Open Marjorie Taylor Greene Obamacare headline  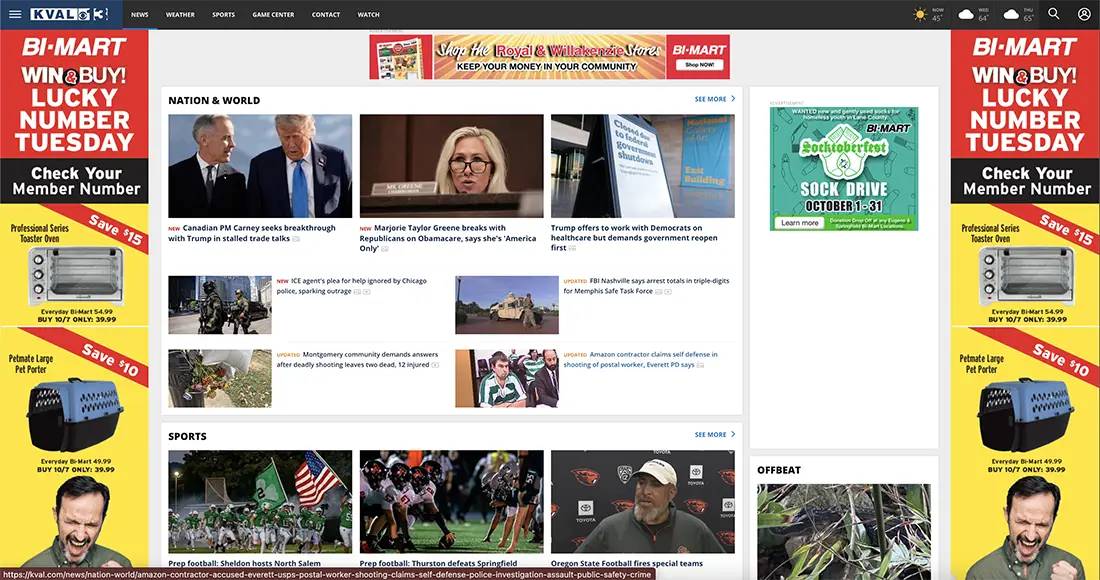tap(448, 238)
